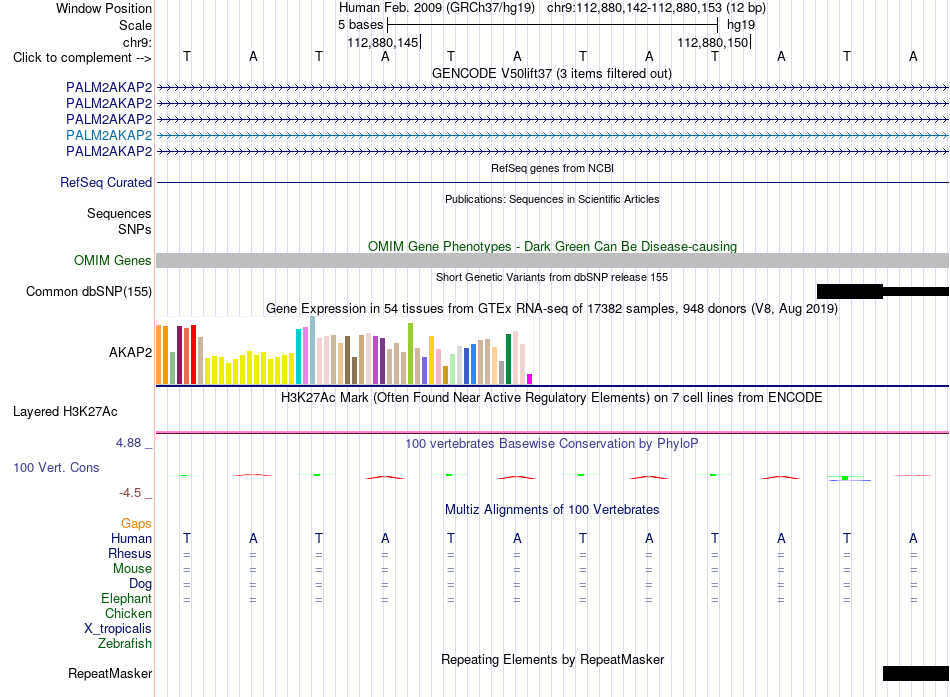950x697 pixels.
Task: Open 'Publications: Sequences in Scientific Articles' title
Action: pyautogui.click(x=552, y=199)
